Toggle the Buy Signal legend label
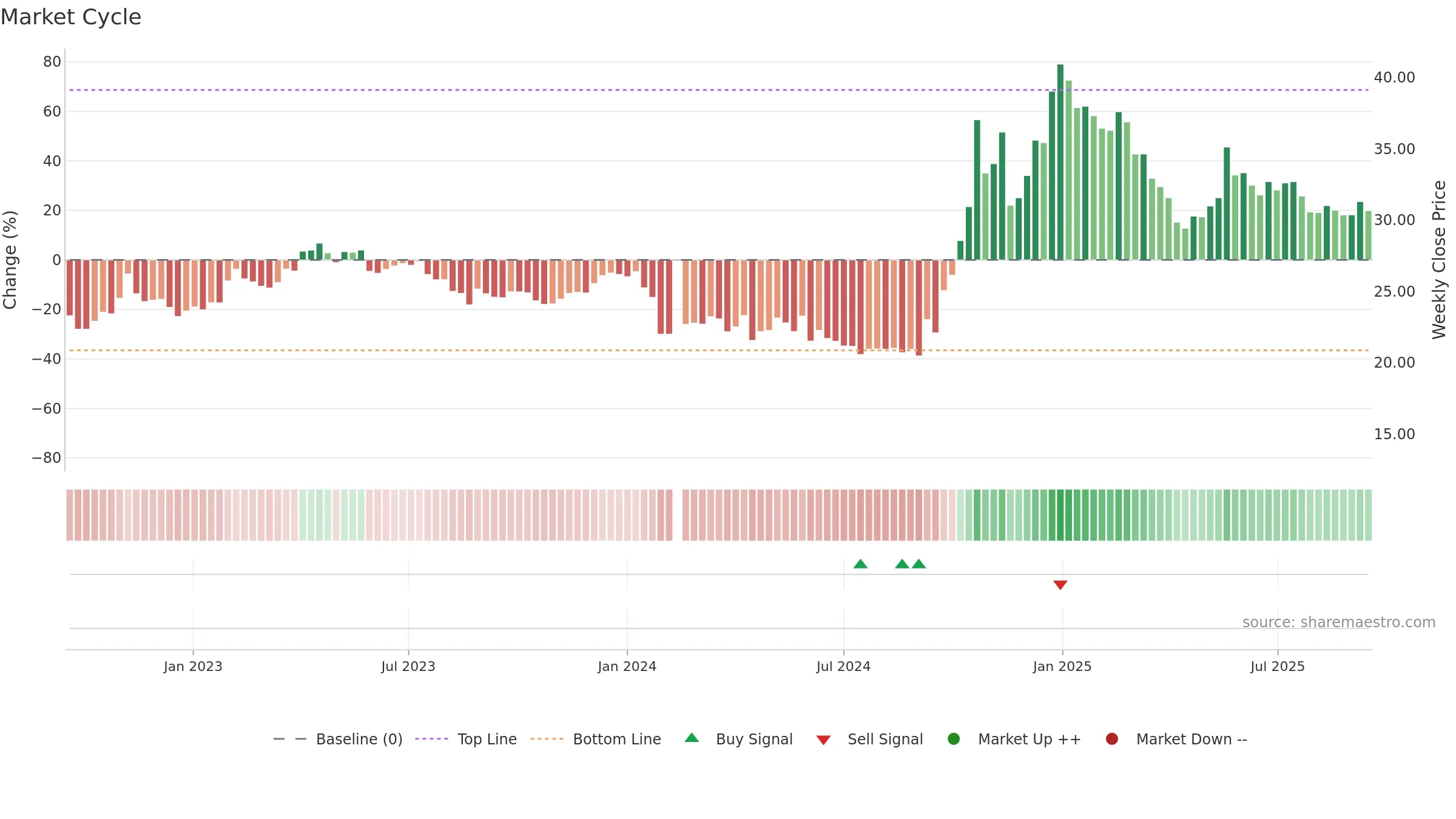 pyautogui.click(x=754, y=739)
